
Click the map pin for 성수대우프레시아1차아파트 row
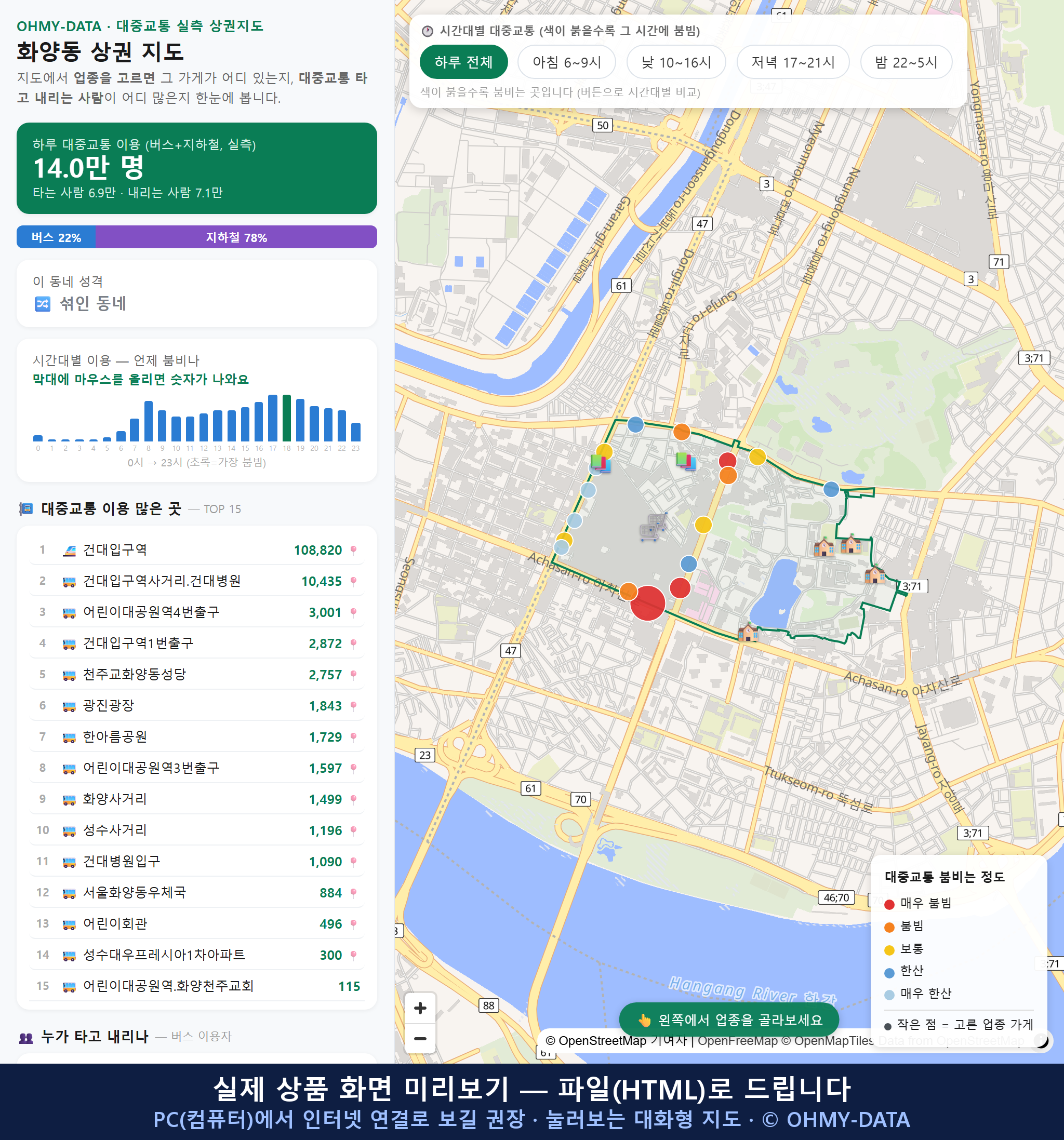pyautogui.click(x=353, y=956)
